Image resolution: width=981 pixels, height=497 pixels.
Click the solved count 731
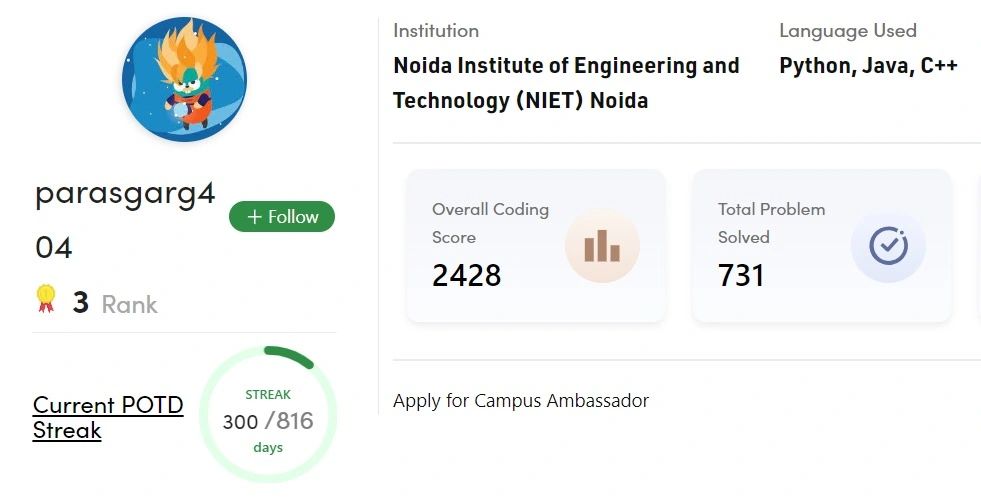tap(741, 275)
